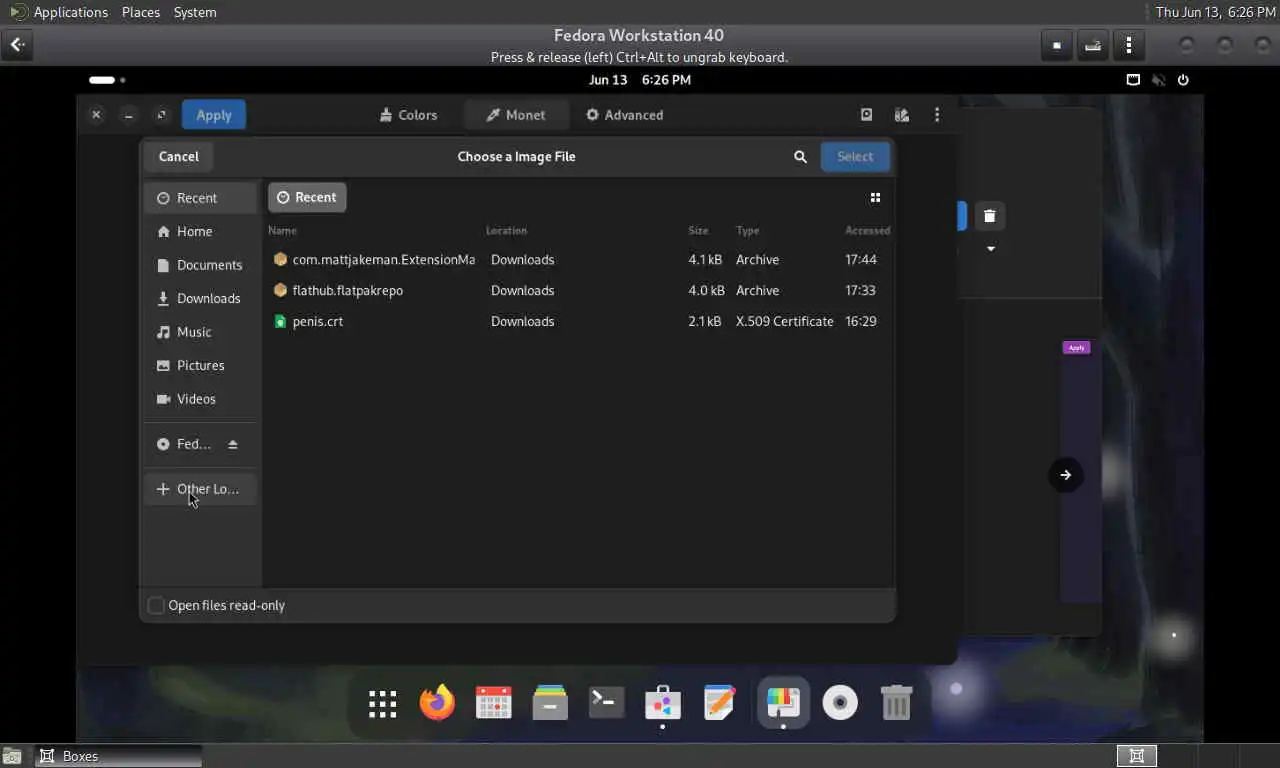Switch to the Advanced tab
The height and width of the screenshot is (768, 1280).
[624, 115]
